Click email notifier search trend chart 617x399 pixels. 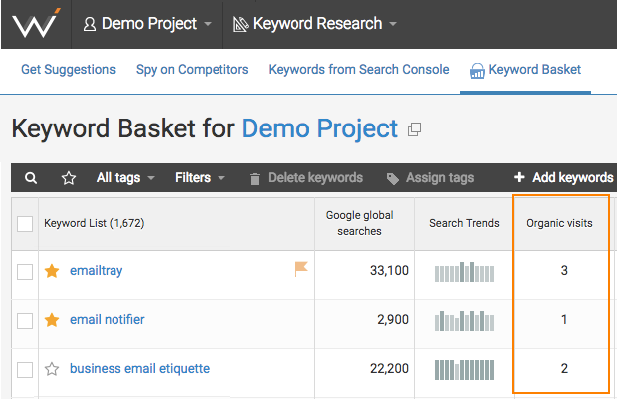464,321
